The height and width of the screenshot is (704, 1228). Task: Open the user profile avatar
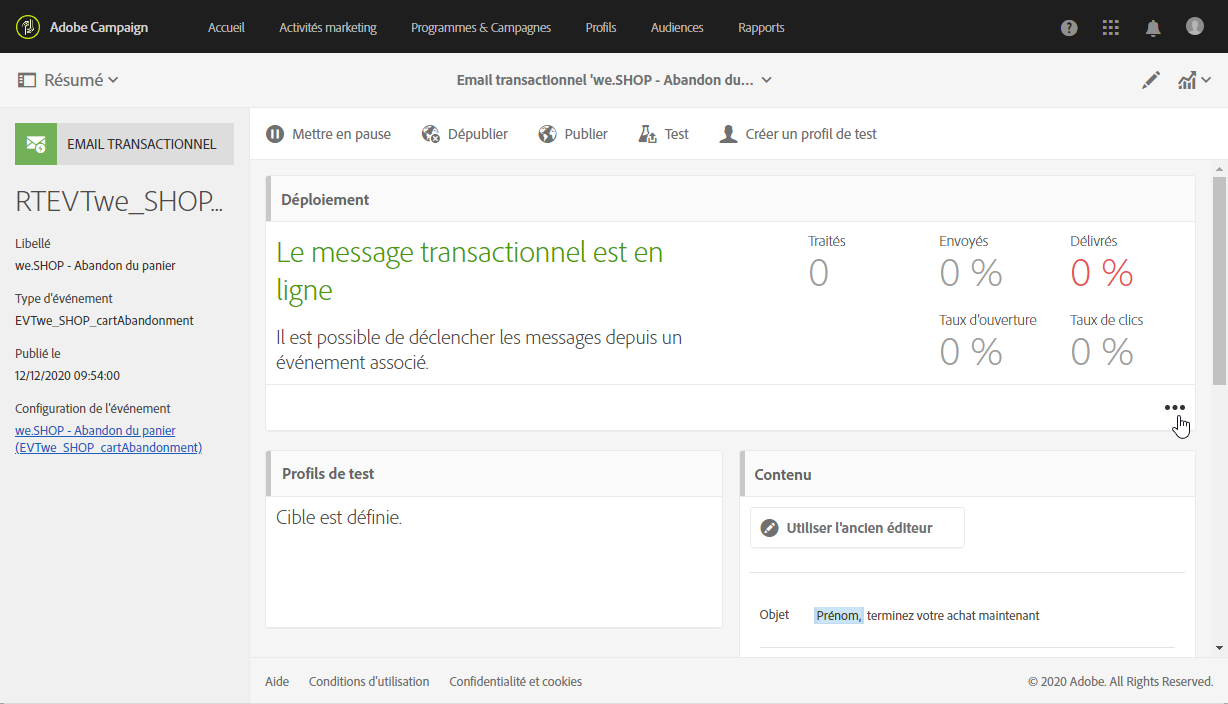(1195, 26)
